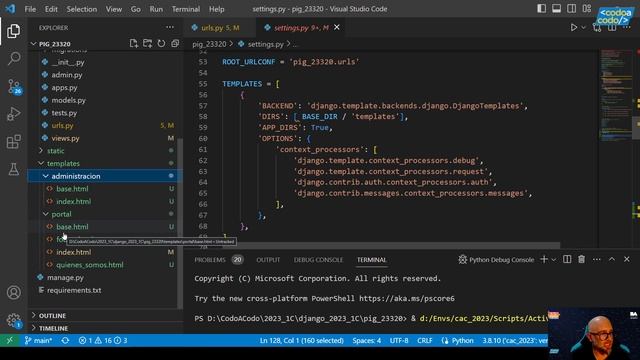Open run options dropdown next to play

tap(583, 27)
